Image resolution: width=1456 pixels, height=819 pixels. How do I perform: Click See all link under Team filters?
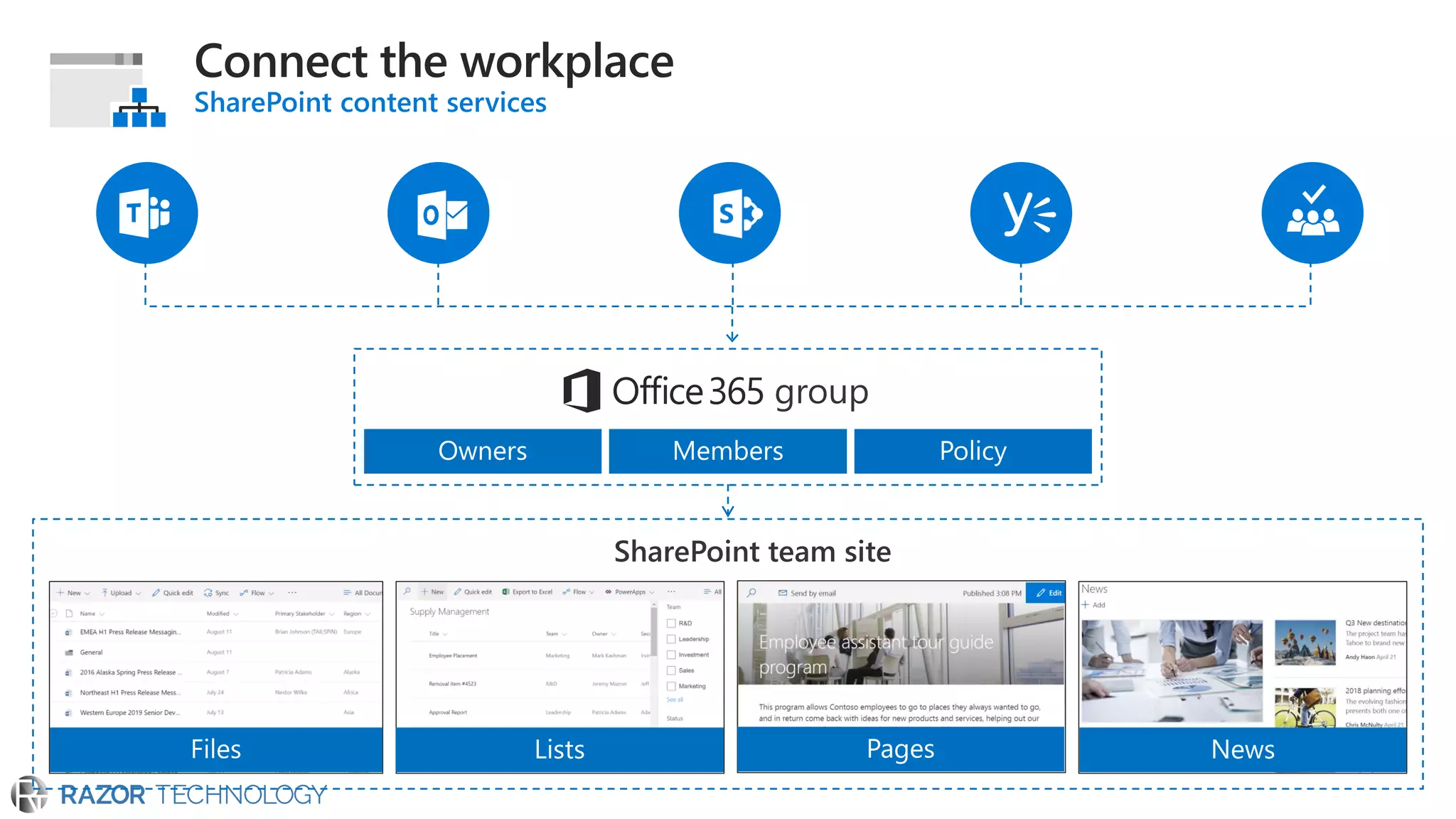pyautogui.click(x=674, y=700)
